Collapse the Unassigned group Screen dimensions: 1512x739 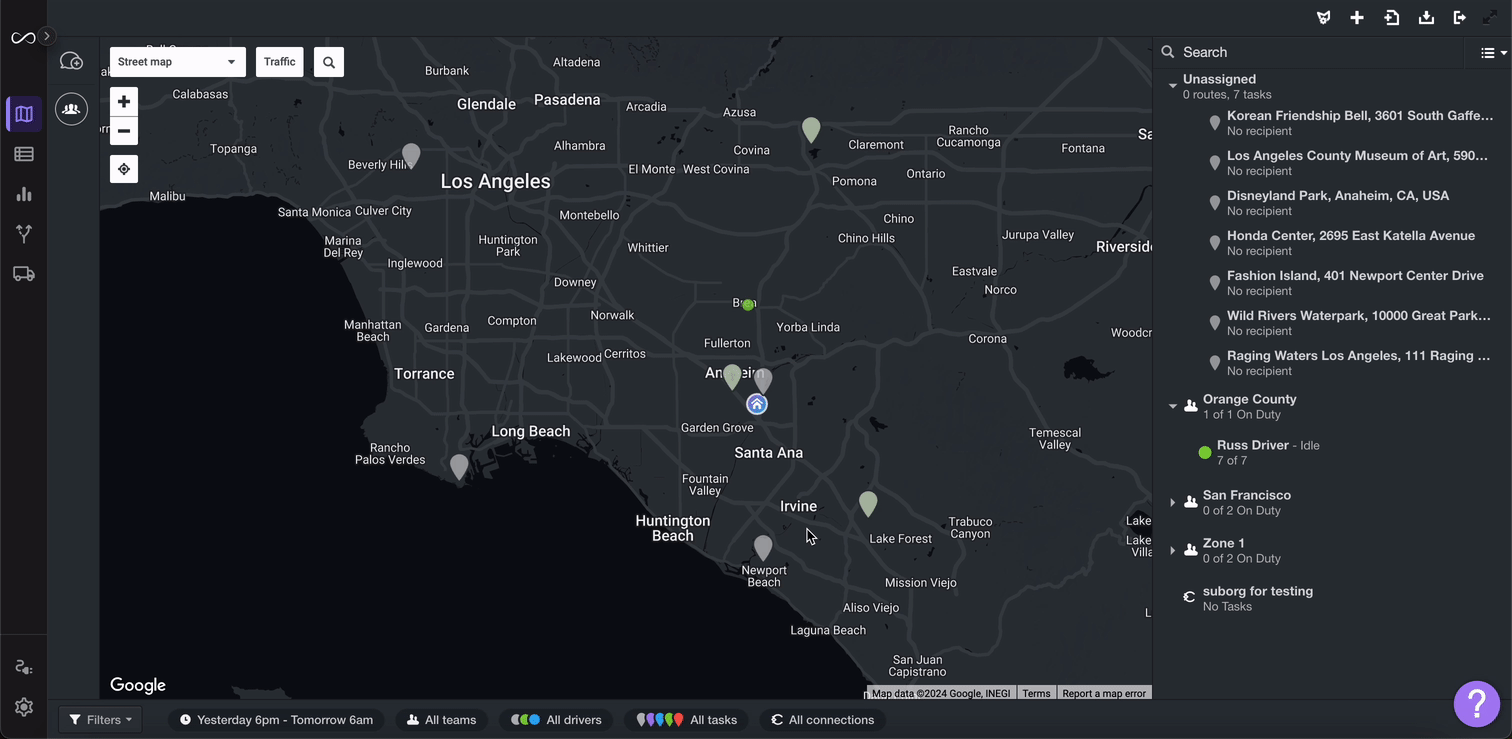point(1173,86)
